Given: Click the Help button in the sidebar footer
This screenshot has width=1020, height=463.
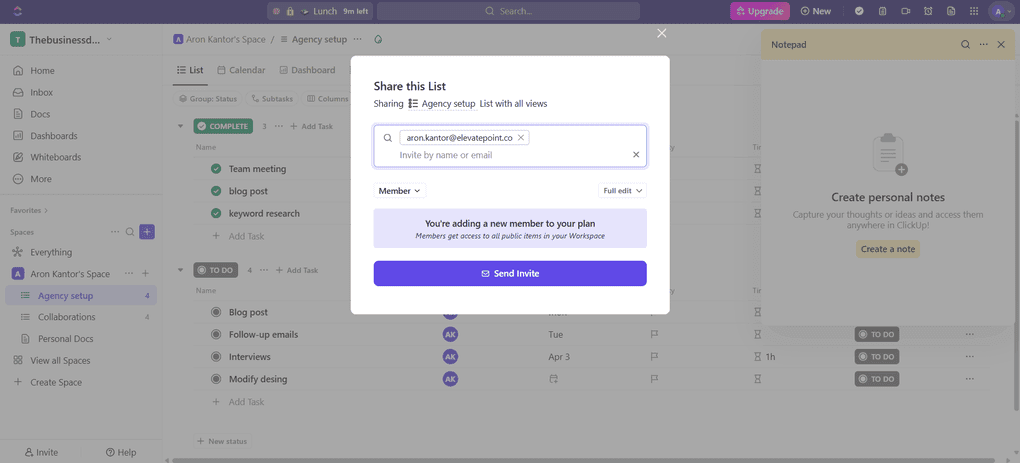Looking at the screenshot, I should (x=121, y=453).
